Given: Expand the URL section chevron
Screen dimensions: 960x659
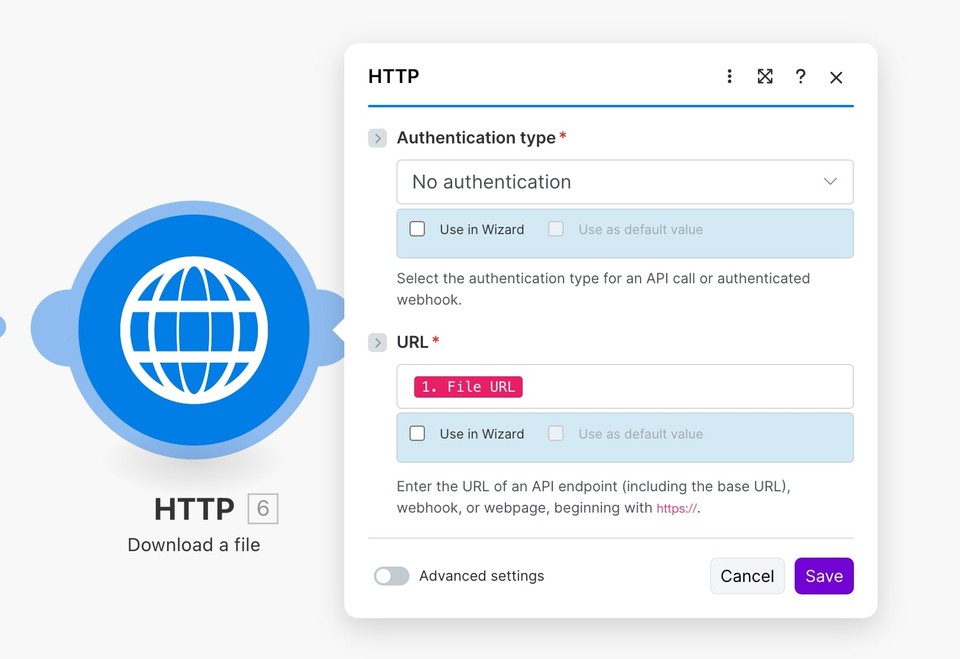Looking at the screenshot, I should (377, 341).
